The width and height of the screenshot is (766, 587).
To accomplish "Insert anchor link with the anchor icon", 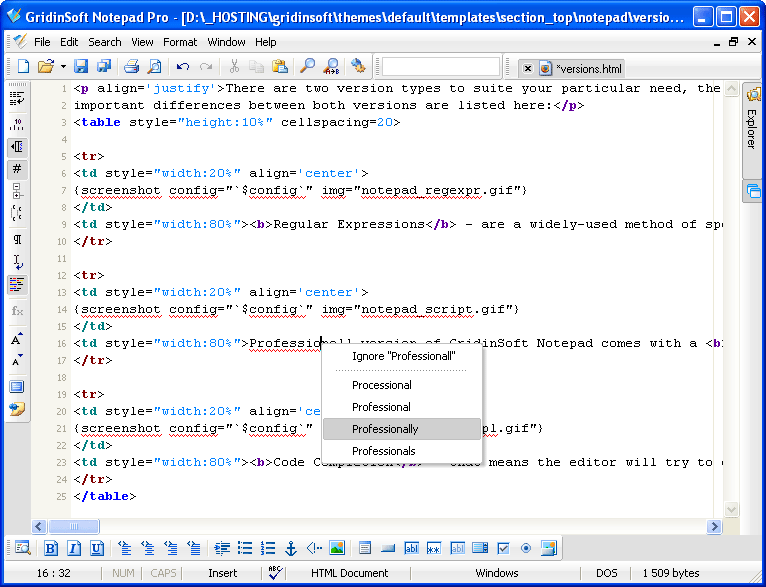I will tap(291, 548).
